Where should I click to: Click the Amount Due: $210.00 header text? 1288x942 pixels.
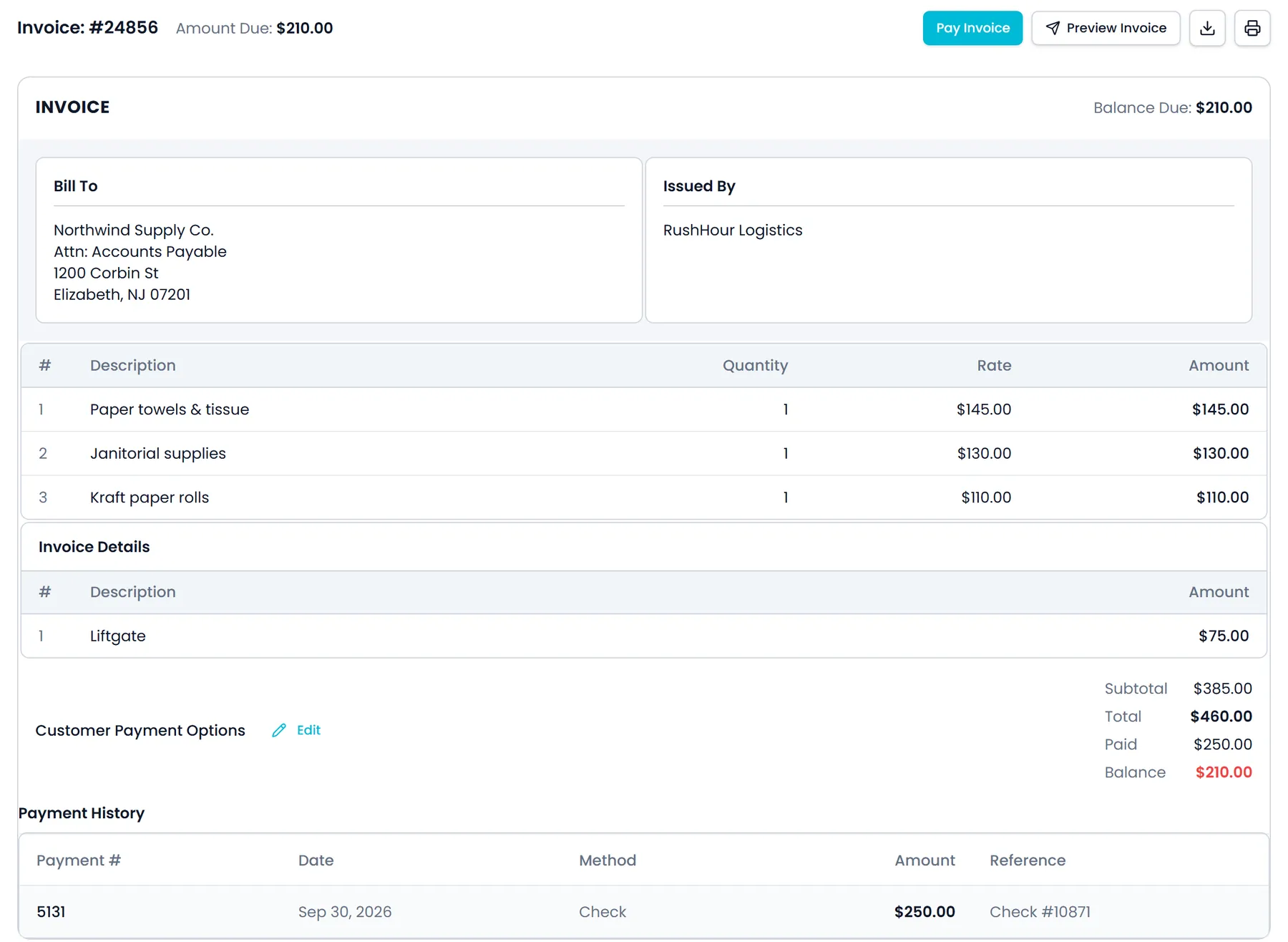pos(254,28)
